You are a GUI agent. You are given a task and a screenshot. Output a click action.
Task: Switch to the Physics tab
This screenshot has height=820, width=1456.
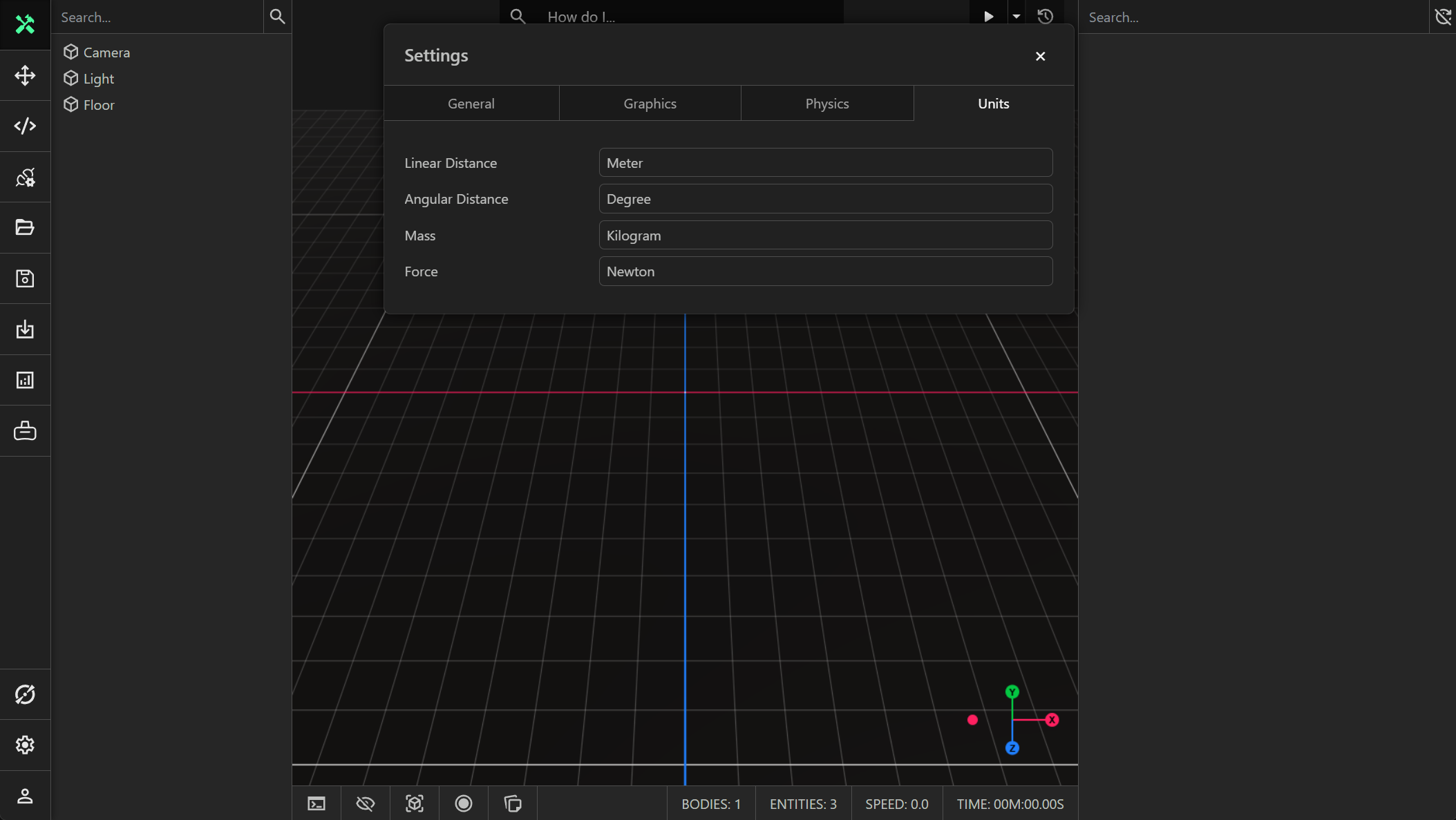click(826, 104)
